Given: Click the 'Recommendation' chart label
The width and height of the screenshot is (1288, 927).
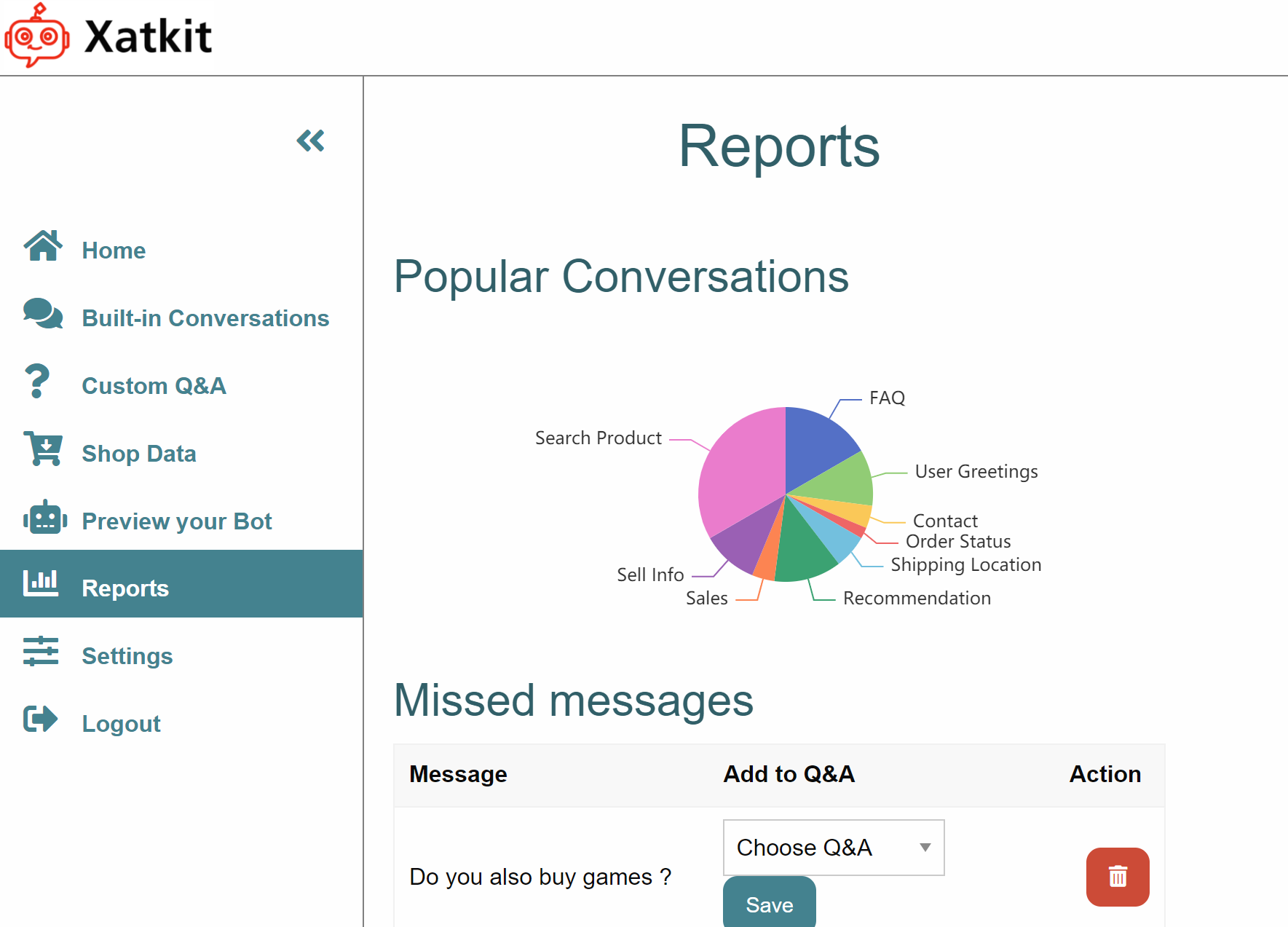Looking at the screenshot, I should coord(917,599).
